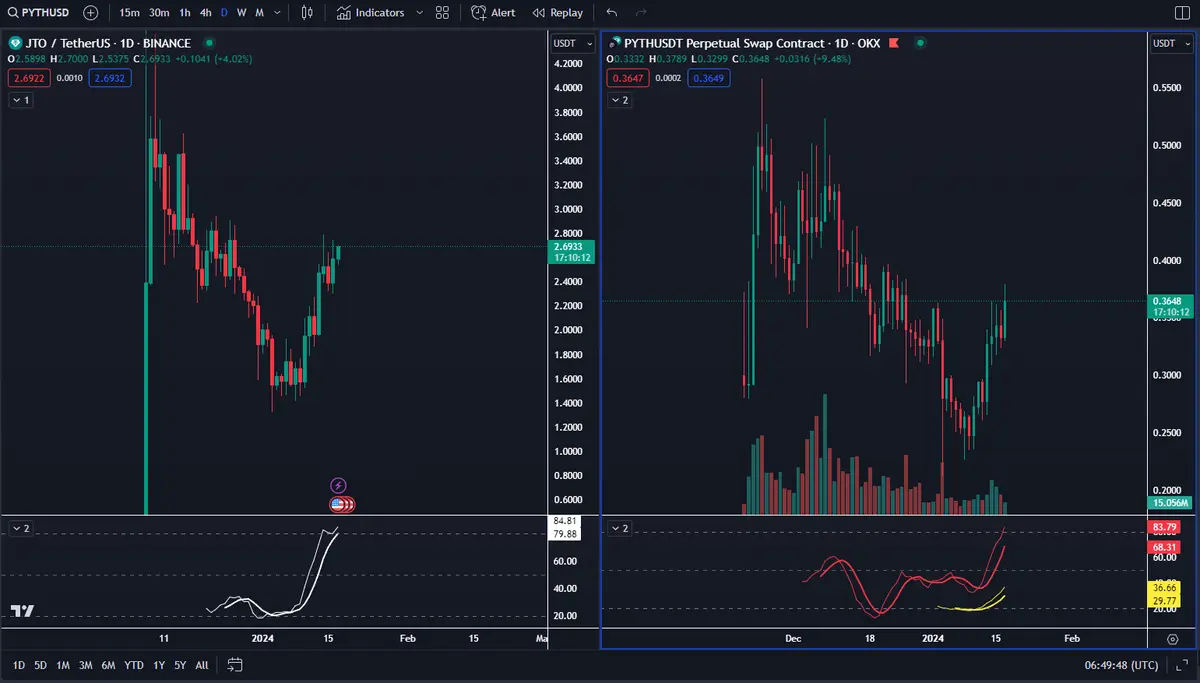Collapse the PYTHUSDT chart indicator legend 2
The width and height of the screenshot is (1200, 683).
click(621, 100)
